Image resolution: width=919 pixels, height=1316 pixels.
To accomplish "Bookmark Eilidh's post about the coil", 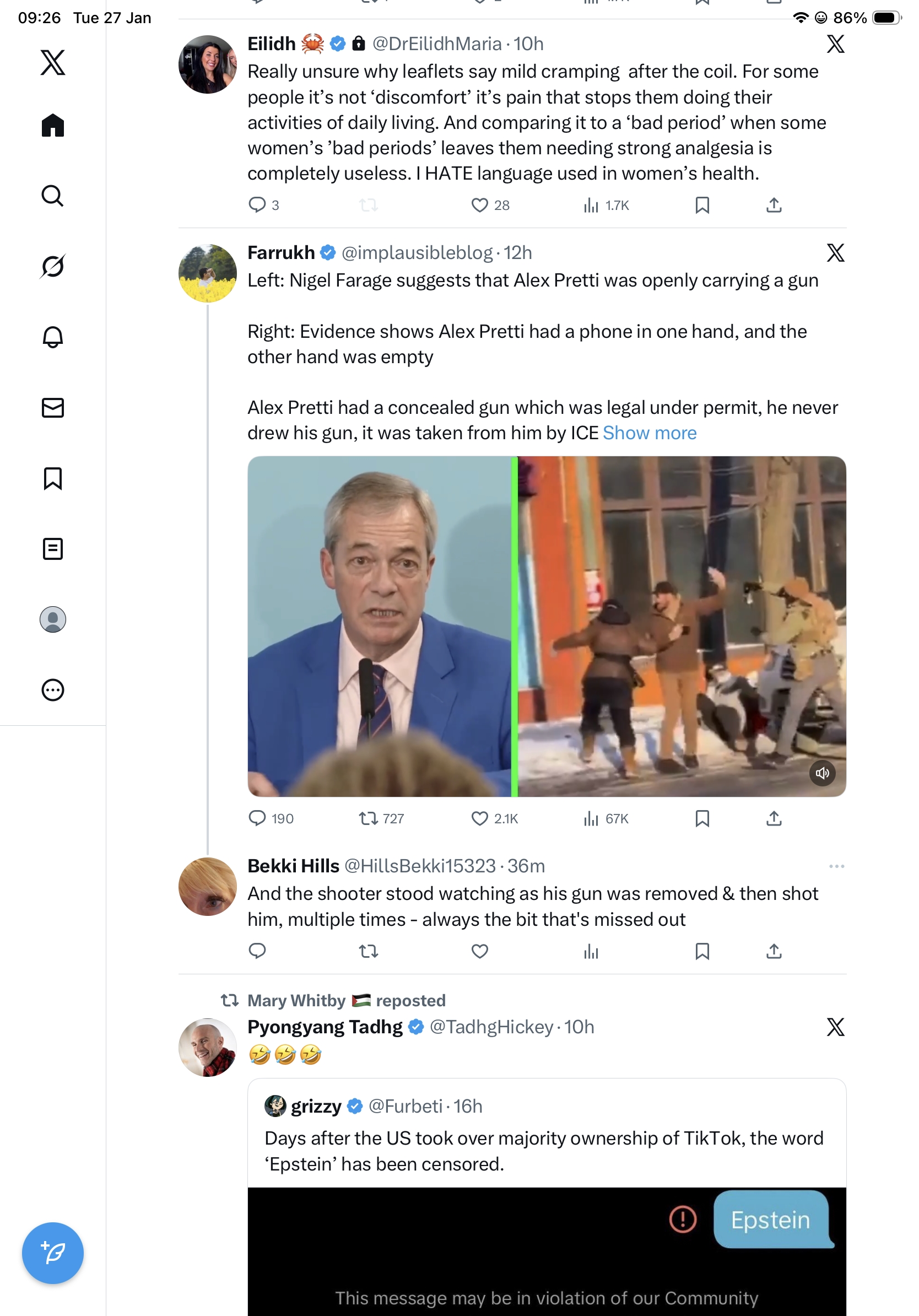I will point(702,205).
